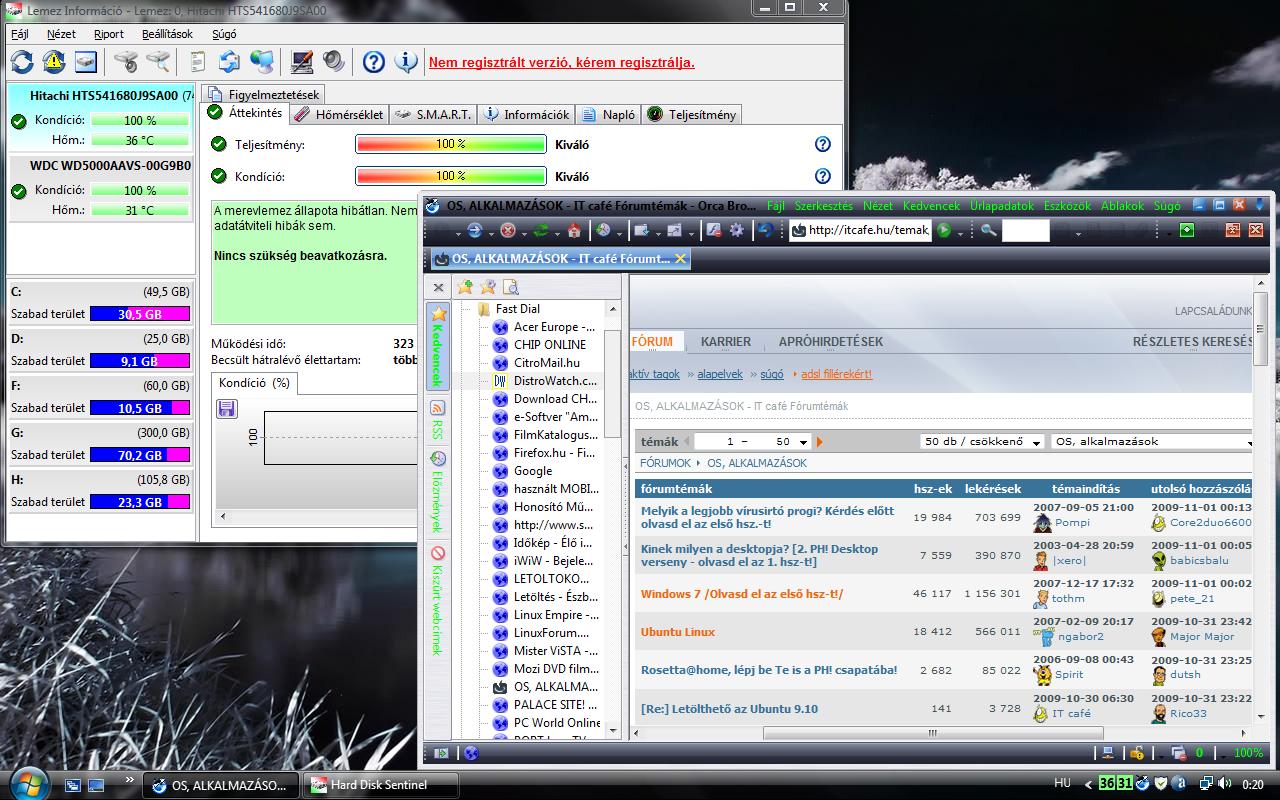Image resolution: width=1280 pixels, height=800 pixels.
Task: Open the témák 1–50 page range dropdown
Action: pos(752,442)
